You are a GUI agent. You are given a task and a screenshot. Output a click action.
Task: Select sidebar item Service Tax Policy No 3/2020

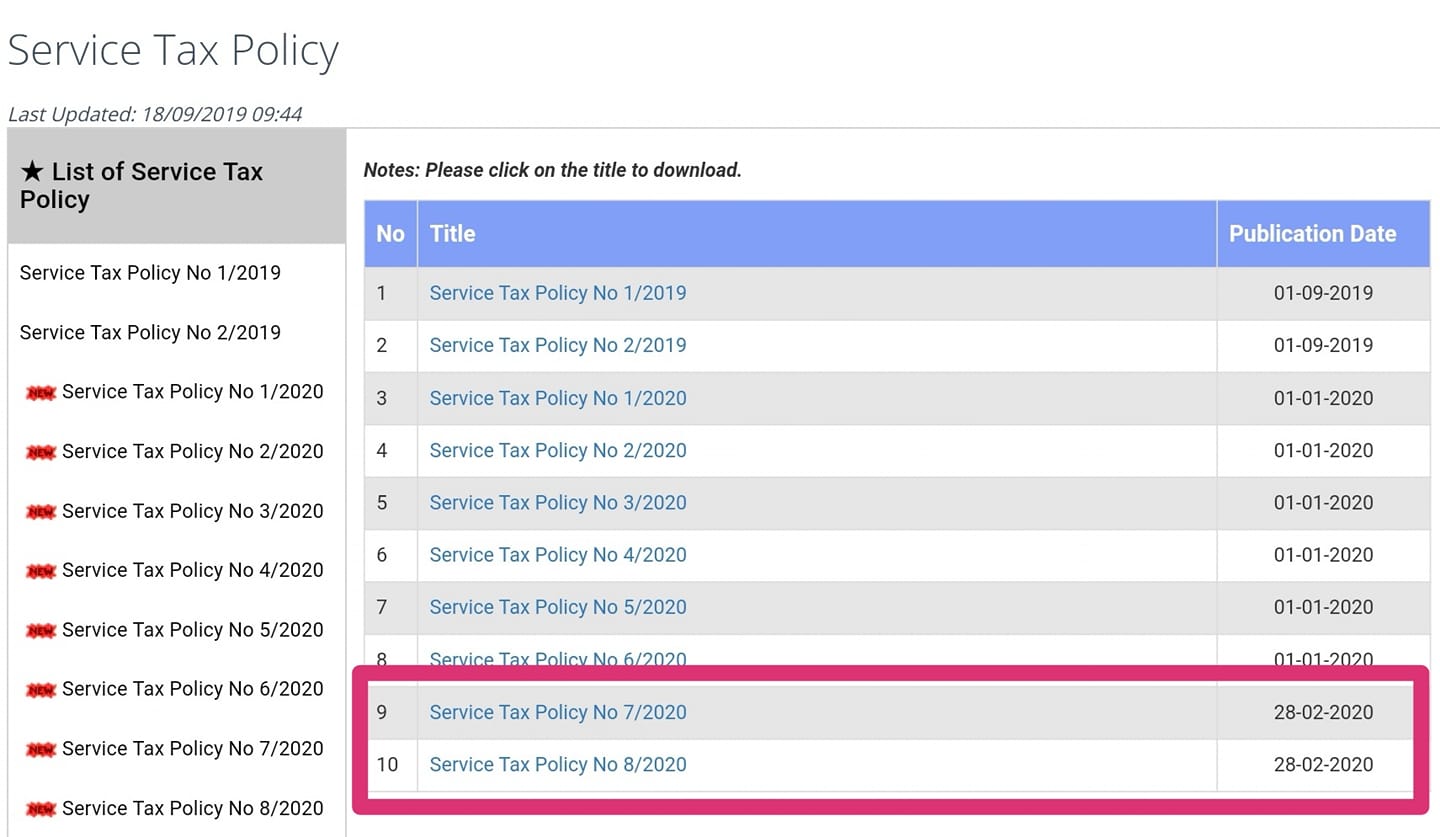[x=193, y=511]
